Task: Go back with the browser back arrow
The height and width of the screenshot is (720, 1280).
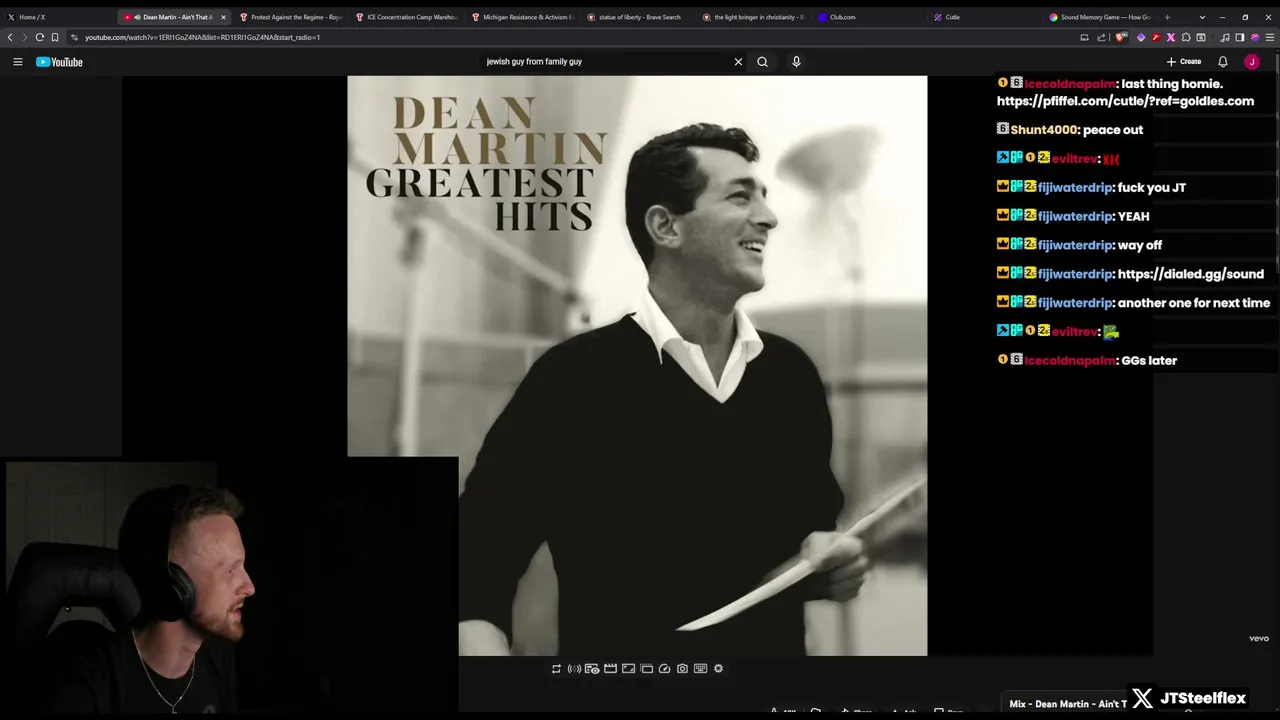Action: (x=10, y=37)
